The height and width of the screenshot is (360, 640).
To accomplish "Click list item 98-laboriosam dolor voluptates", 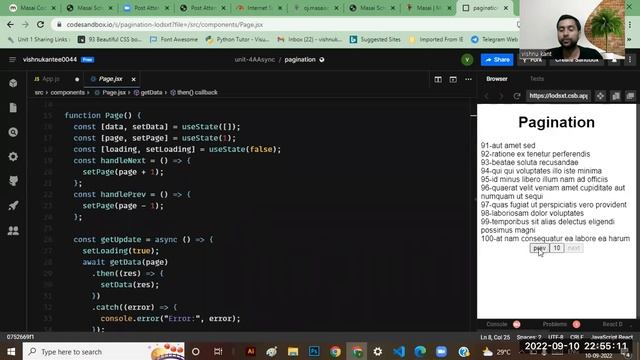I will pyautogui.click(x=532, y=213).
